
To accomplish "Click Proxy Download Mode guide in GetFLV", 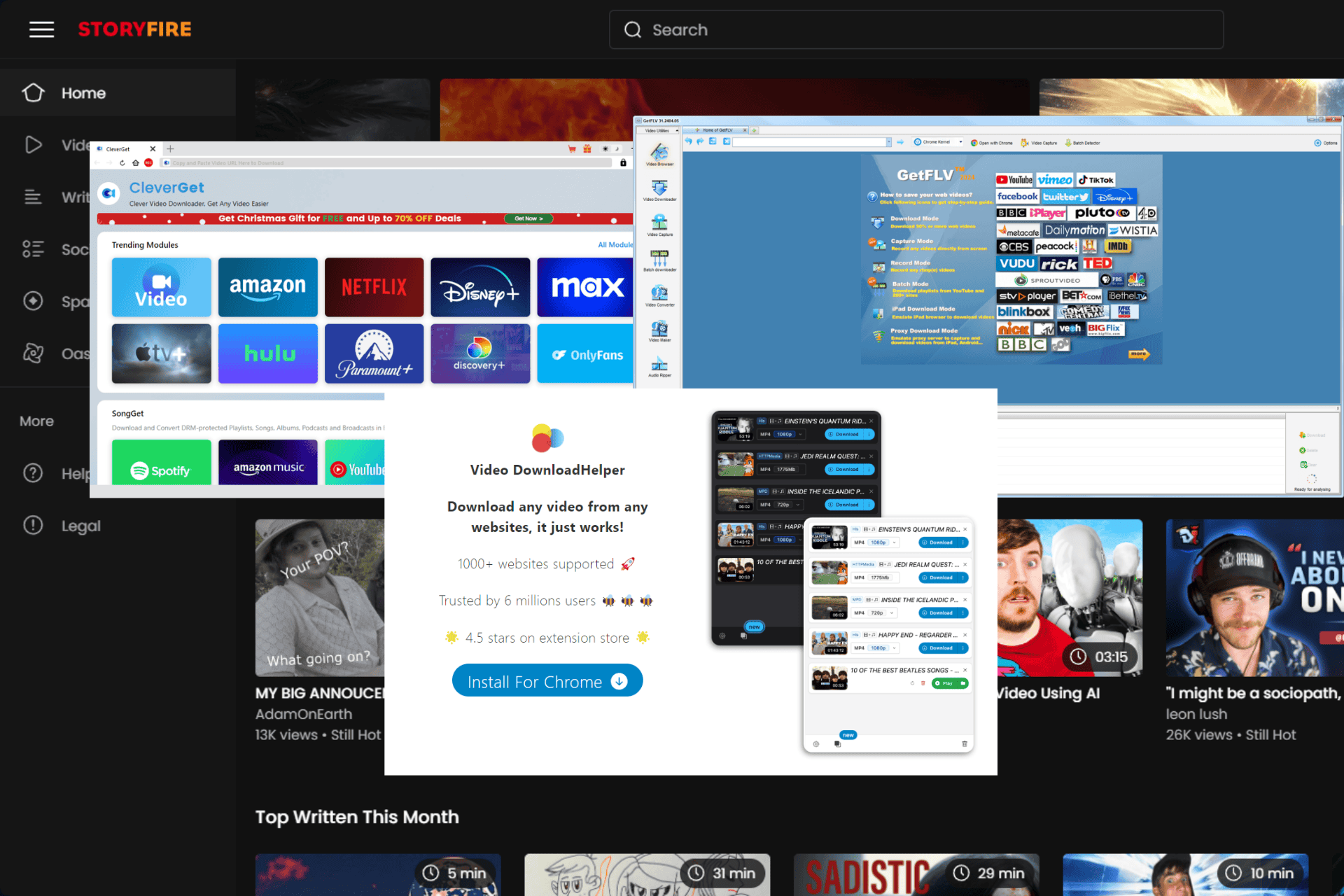I will click(x=928, y=336).
